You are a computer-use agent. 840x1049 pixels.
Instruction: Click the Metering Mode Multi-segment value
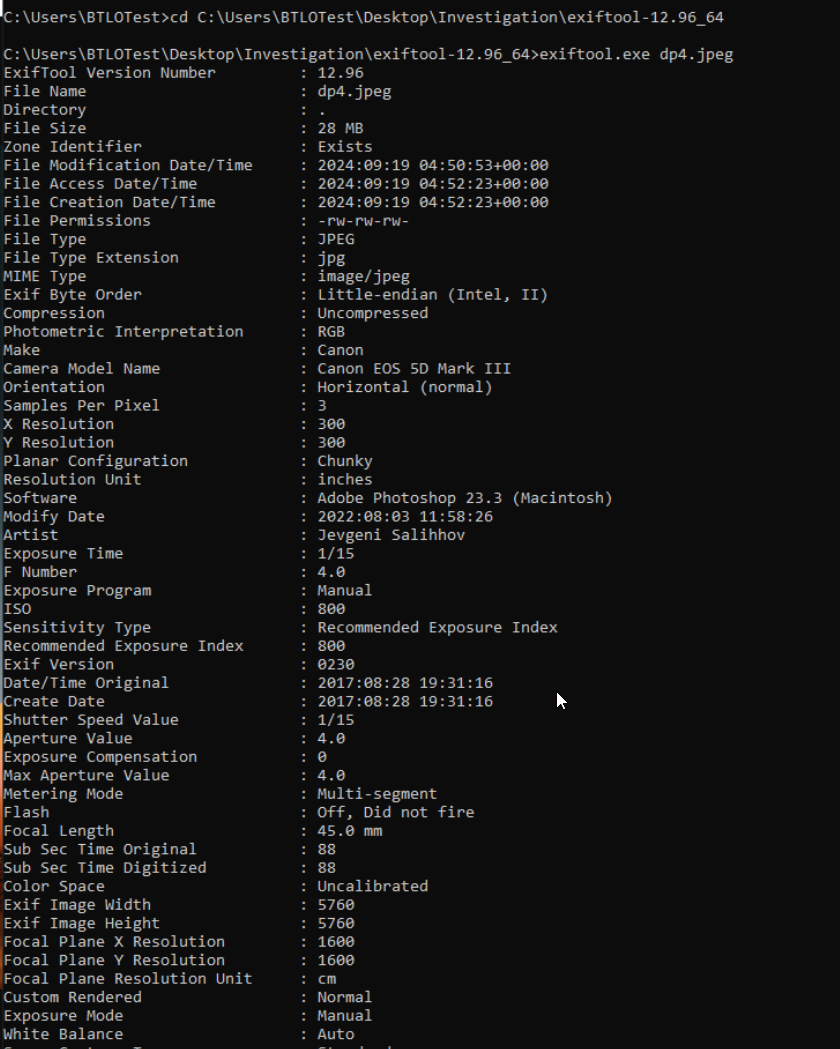[377, 794]
